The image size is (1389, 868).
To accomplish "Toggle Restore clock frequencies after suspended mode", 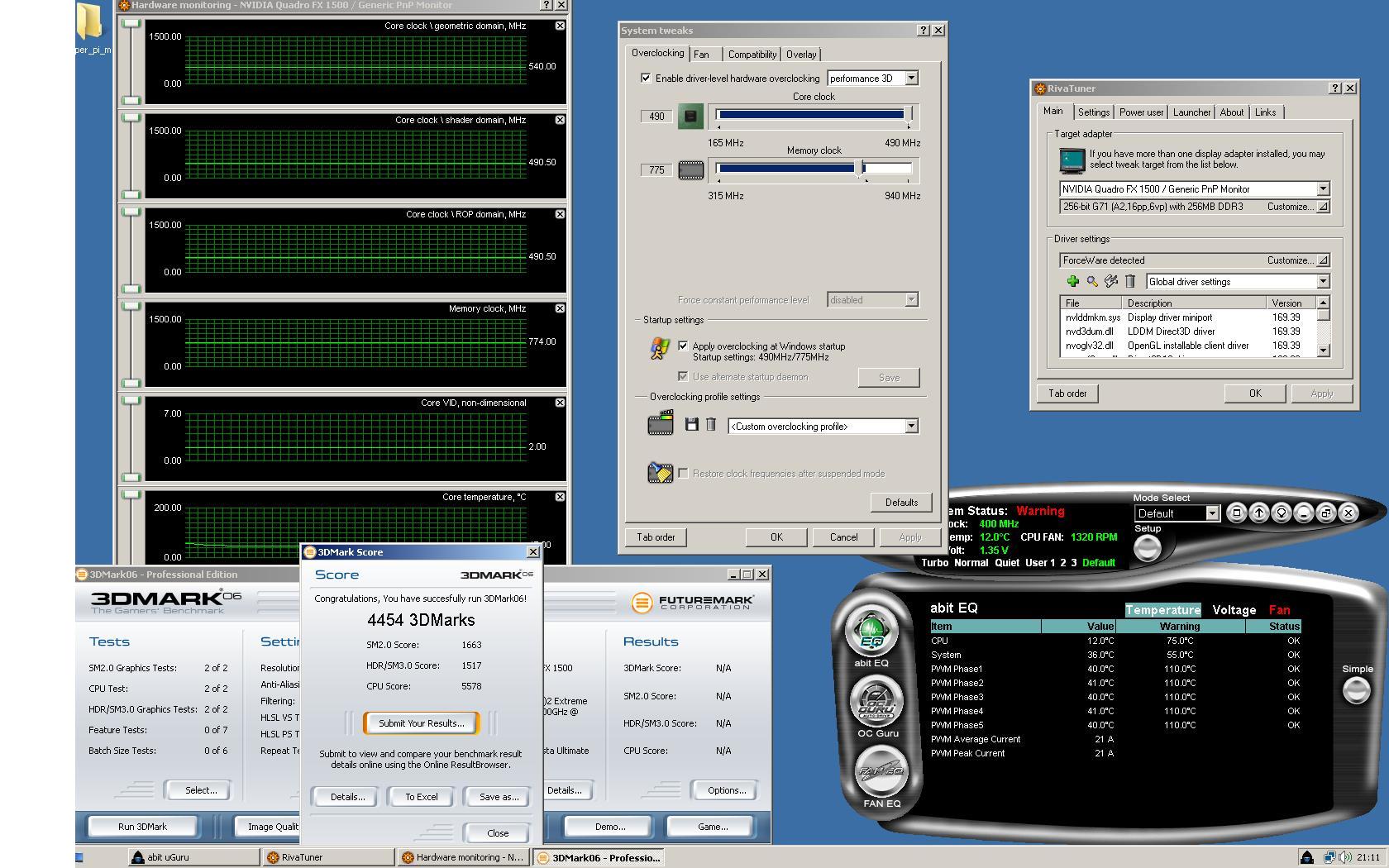I will [683, 473].
